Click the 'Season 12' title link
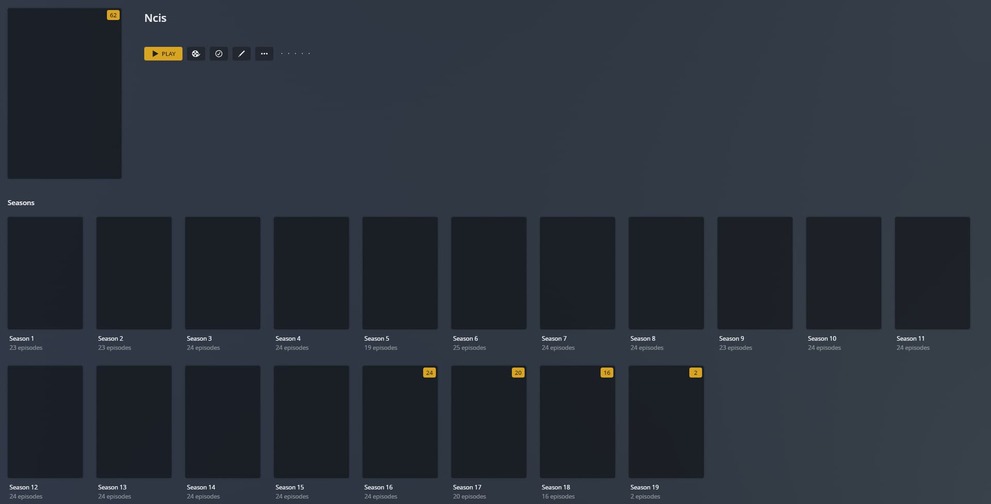 pyautogui.click(x=23, y=487)
